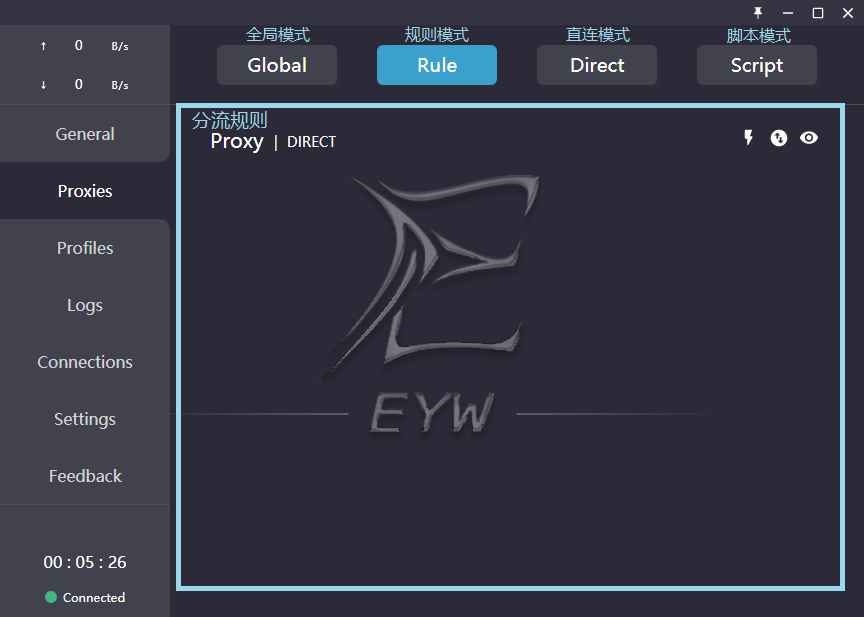This screenshot has height=617, width=864.
Task: Go to the Proxies section
Action: [x=85, y=191]
